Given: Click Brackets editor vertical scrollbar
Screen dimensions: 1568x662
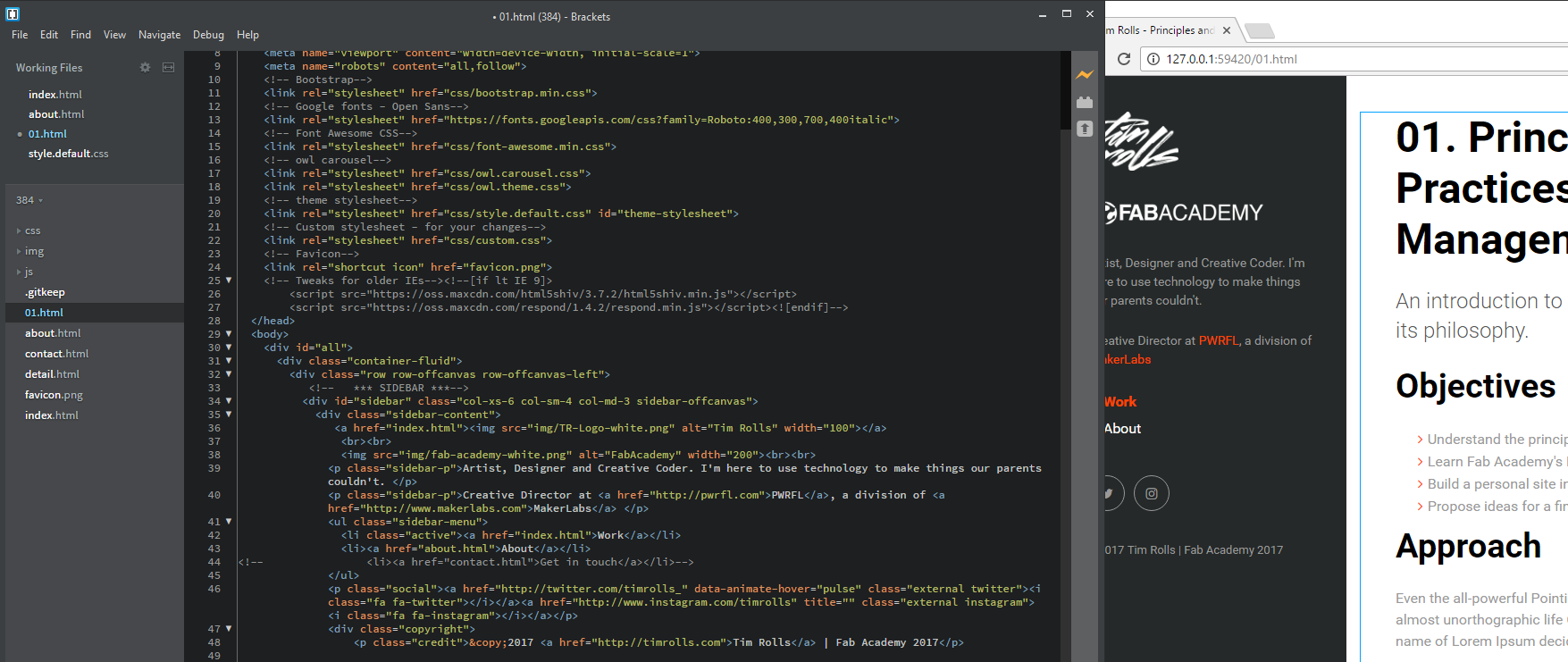Looking at the screenshot, I should 1065,89.
